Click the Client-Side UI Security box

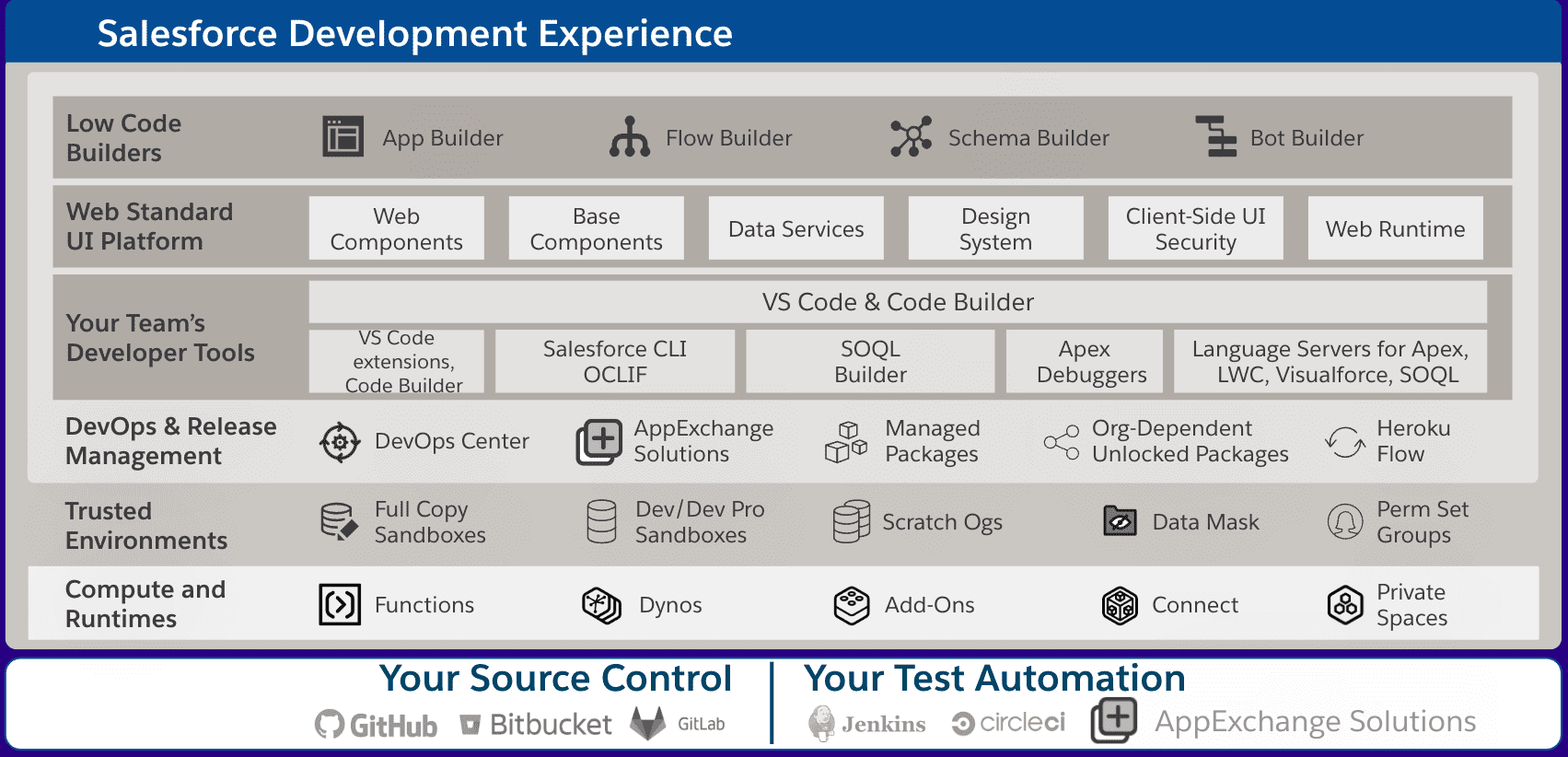(x=1195, y=228)
